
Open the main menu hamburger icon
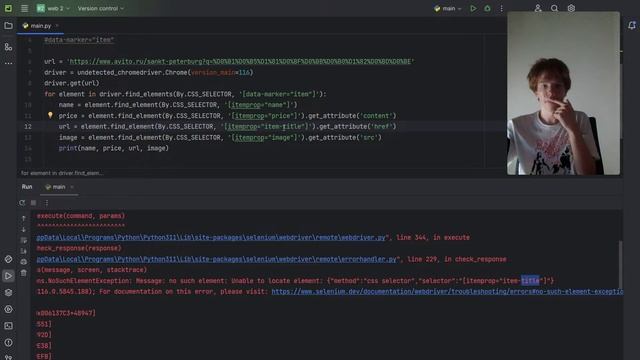pyautogui.click(x=24, y=8)
